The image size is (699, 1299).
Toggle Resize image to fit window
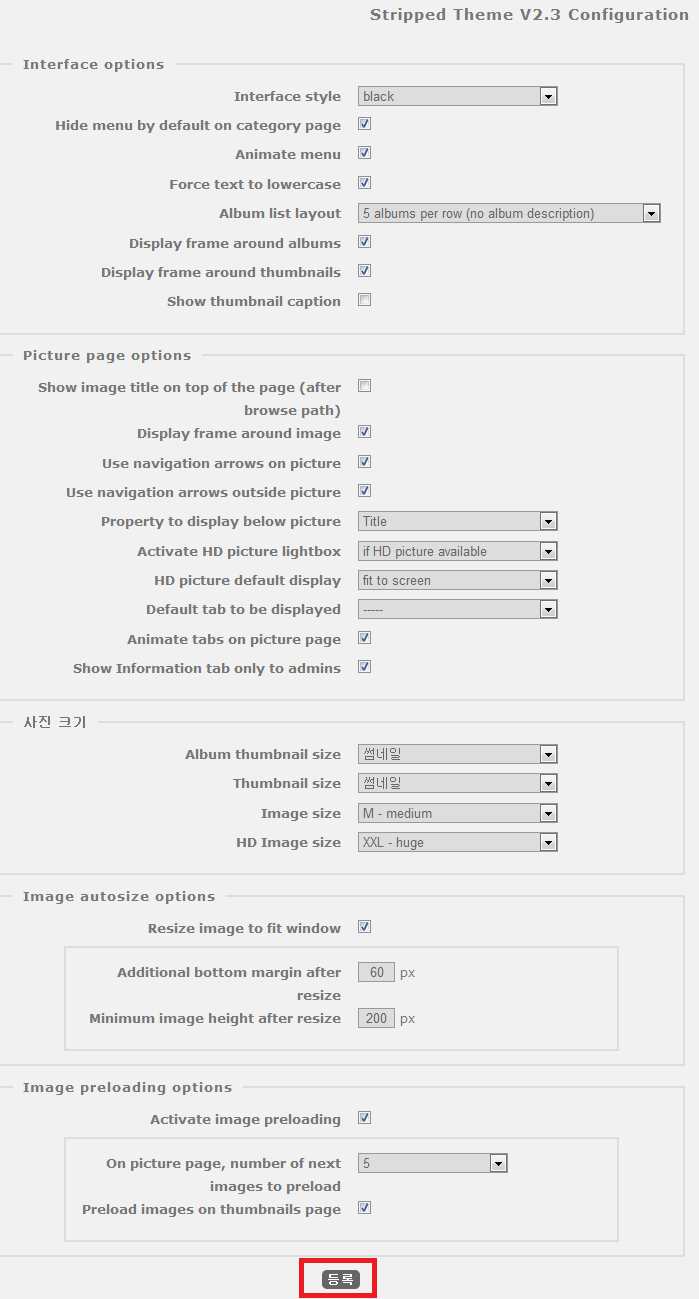pos(365,927)
